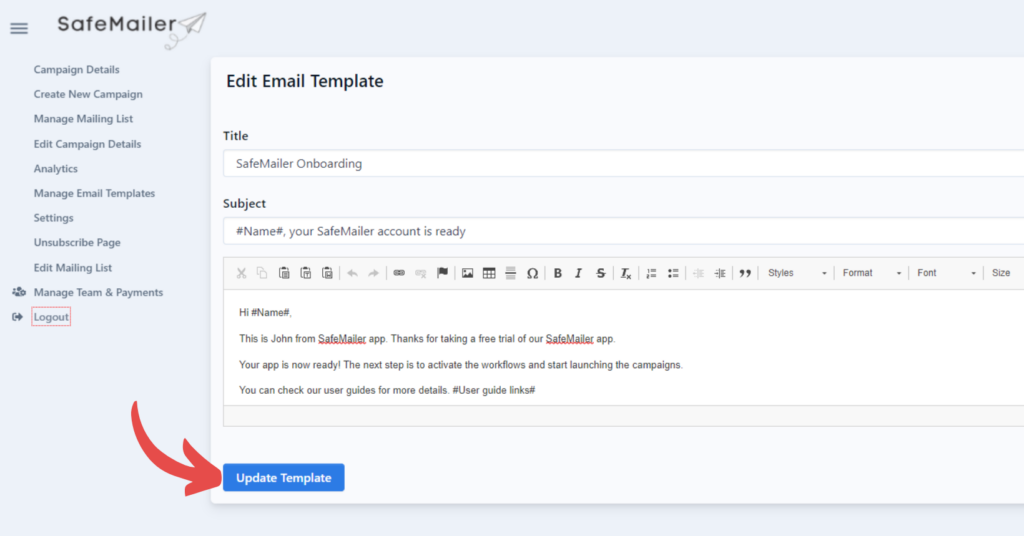Click Paste from Word icon
The width and height of the screenshot is (1024, 536).
point(327,273)
